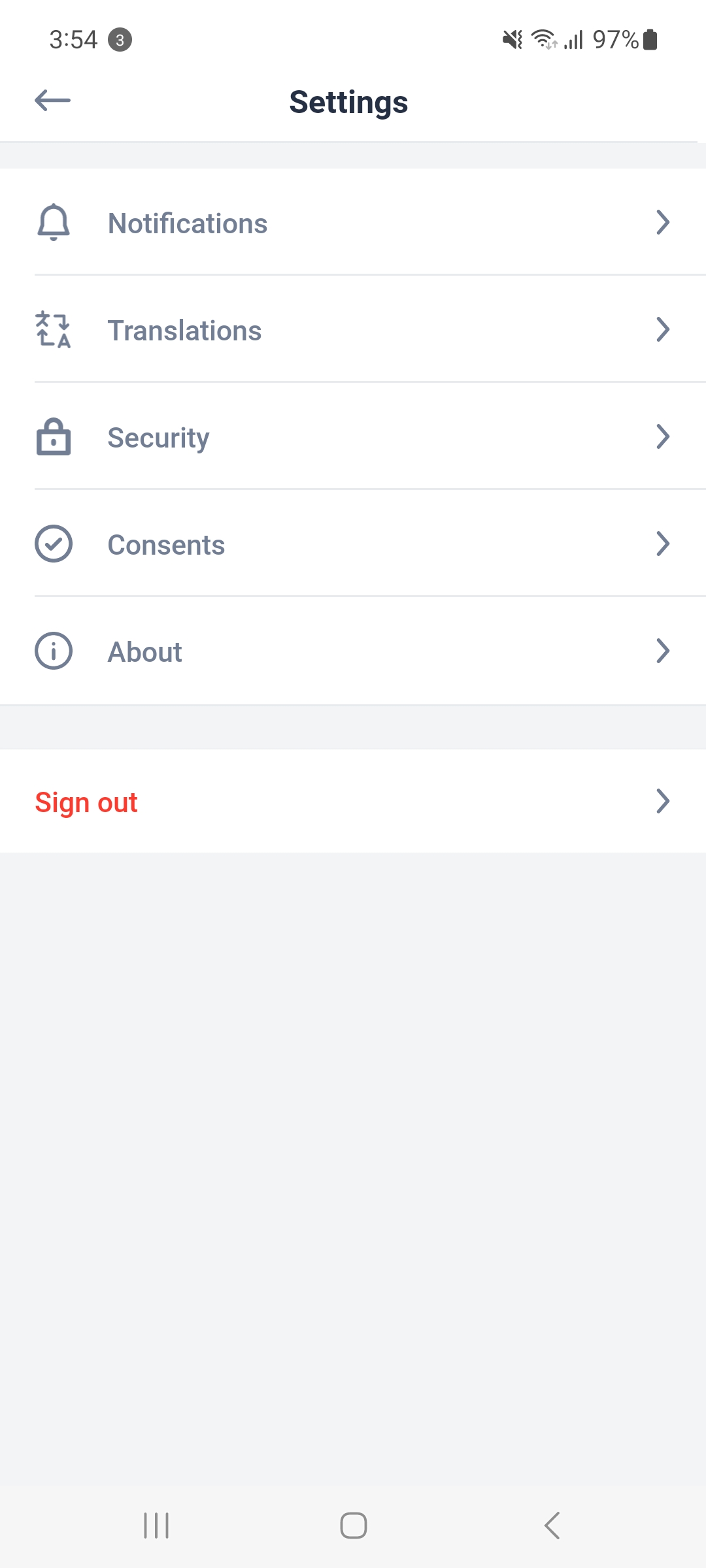Expand Notifications using its chevron
This screenshot has width=706, height=1568.
[x=663, y=223]
